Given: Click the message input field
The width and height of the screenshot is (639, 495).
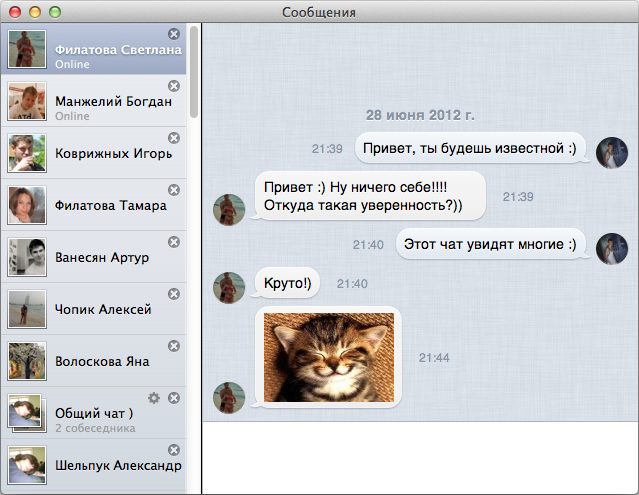Looking at the screenshot, I should (x=420, y=457).
